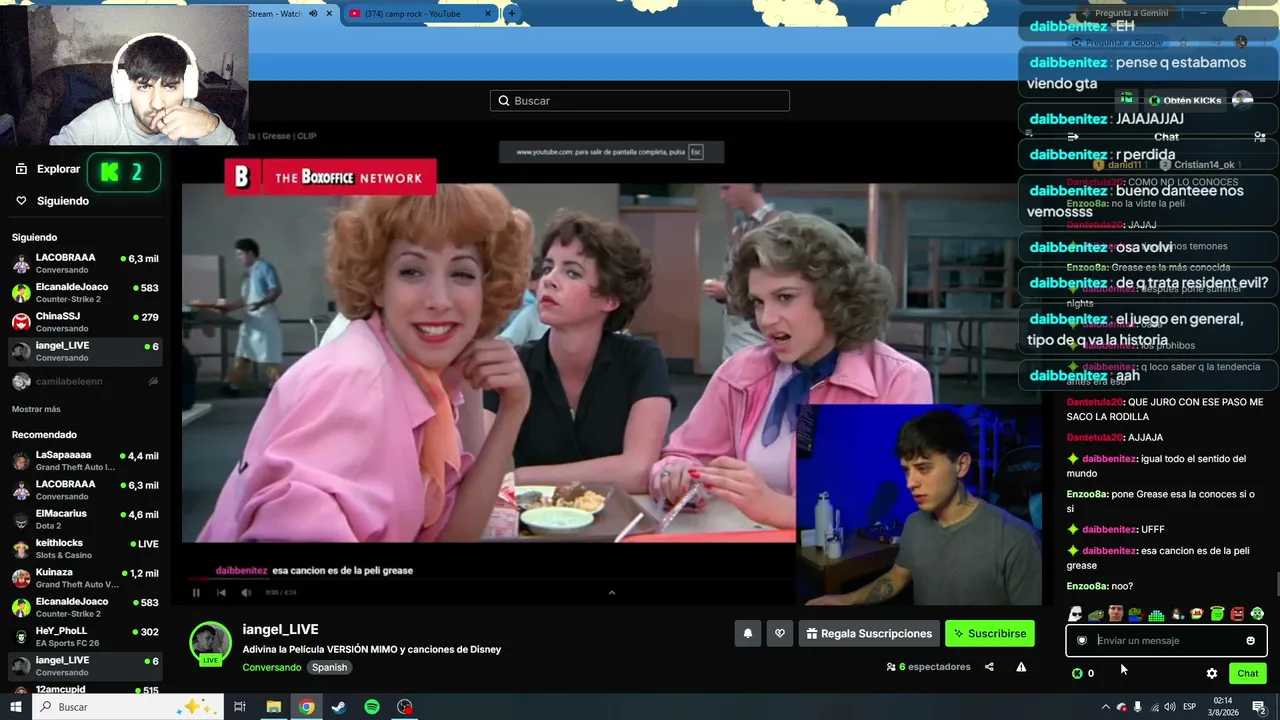
Task: Click the Conversando category link under the stream title
Action: click(271, 667)
